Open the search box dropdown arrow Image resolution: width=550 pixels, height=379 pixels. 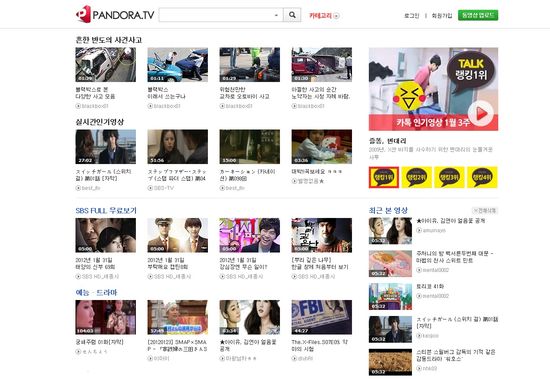point(276,15)
